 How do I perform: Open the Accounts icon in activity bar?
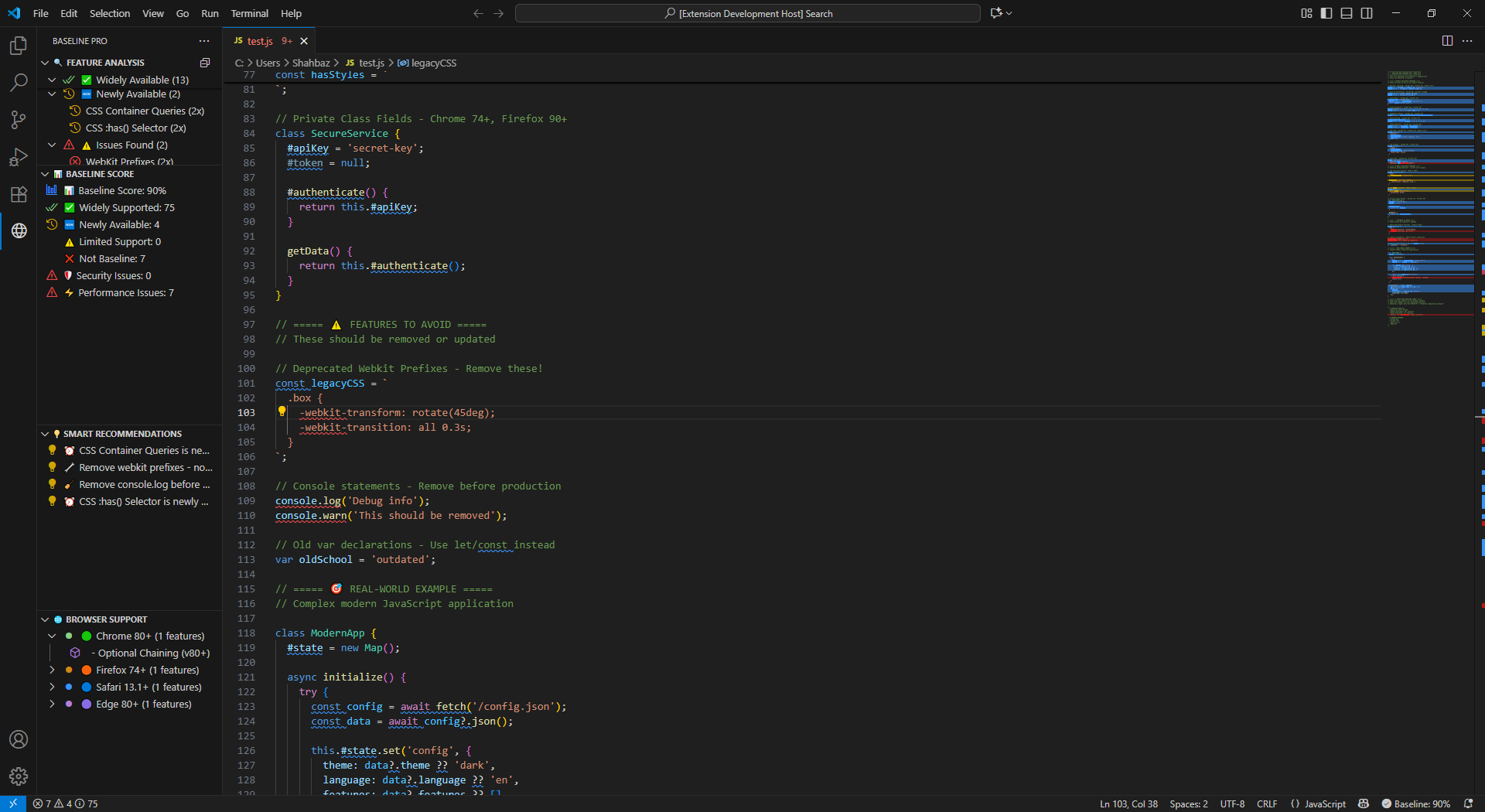[x=19, y=739]
